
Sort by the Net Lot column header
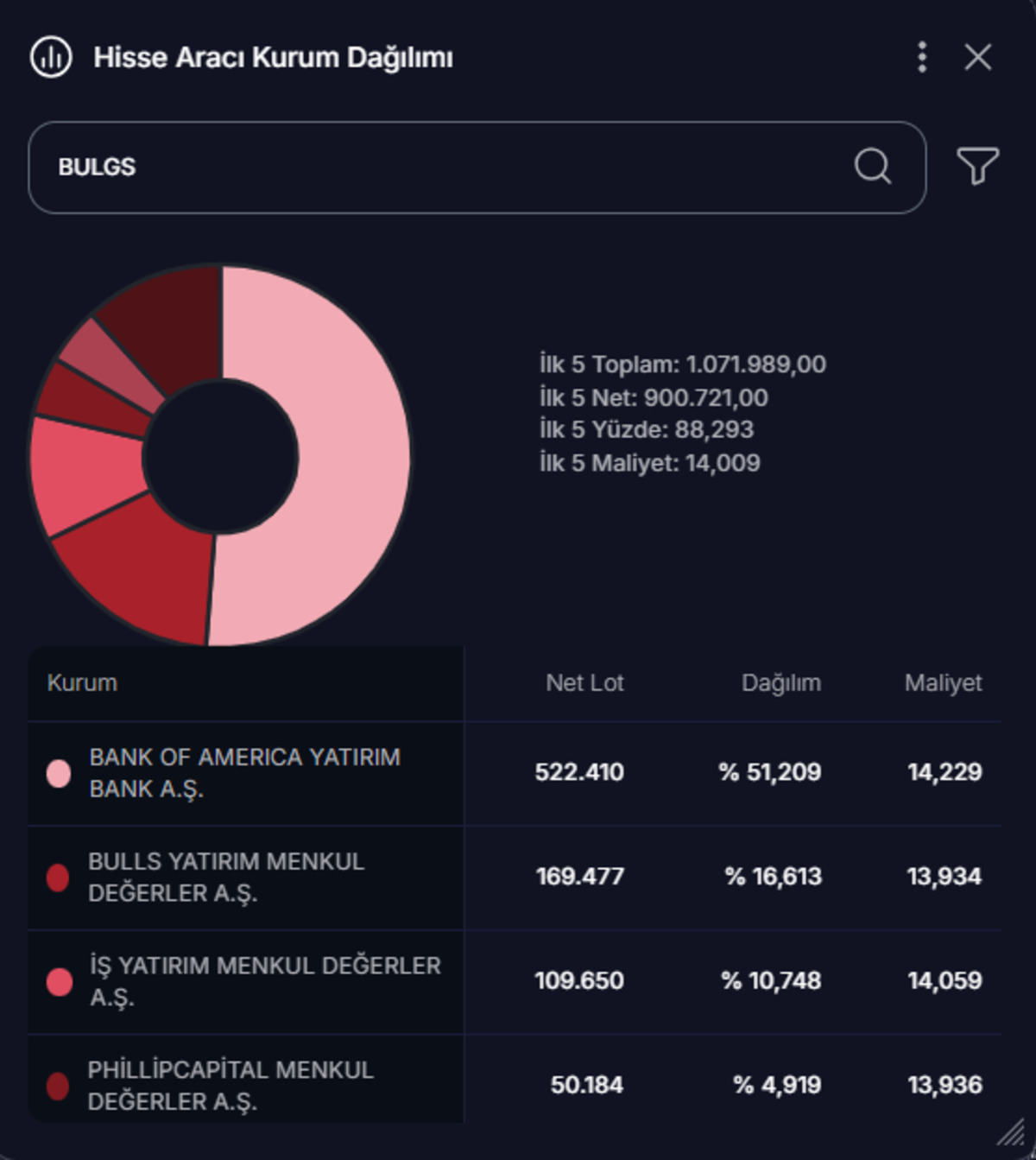point(584,683)
